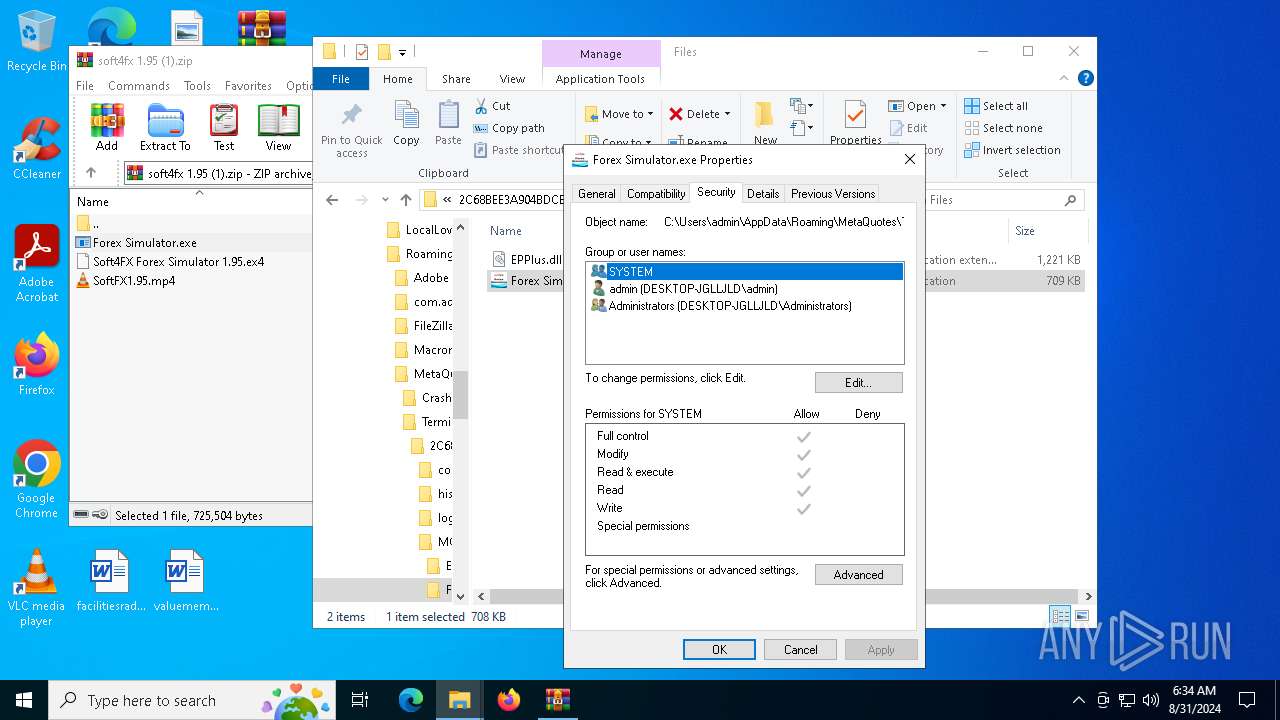
Task: Open the General tab in Properties
Action: coord(597,194)
